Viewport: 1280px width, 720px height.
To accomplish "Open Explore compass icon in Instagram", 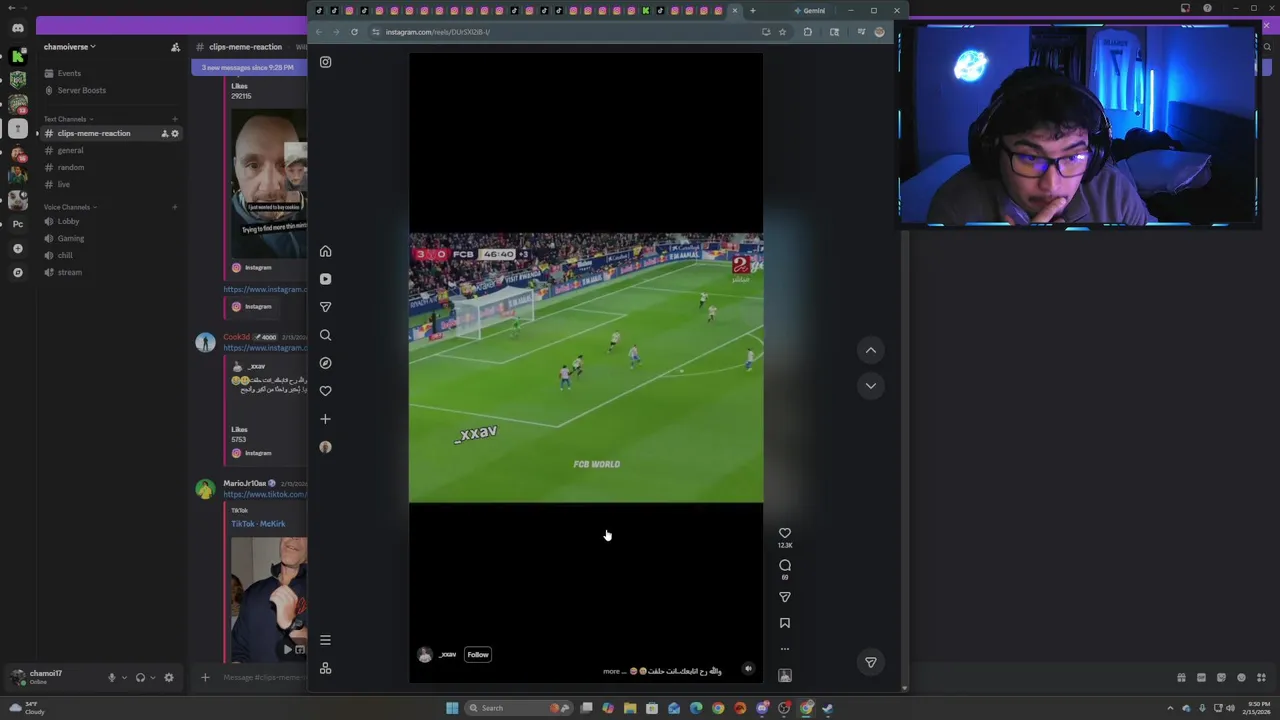I will [325, 363].
